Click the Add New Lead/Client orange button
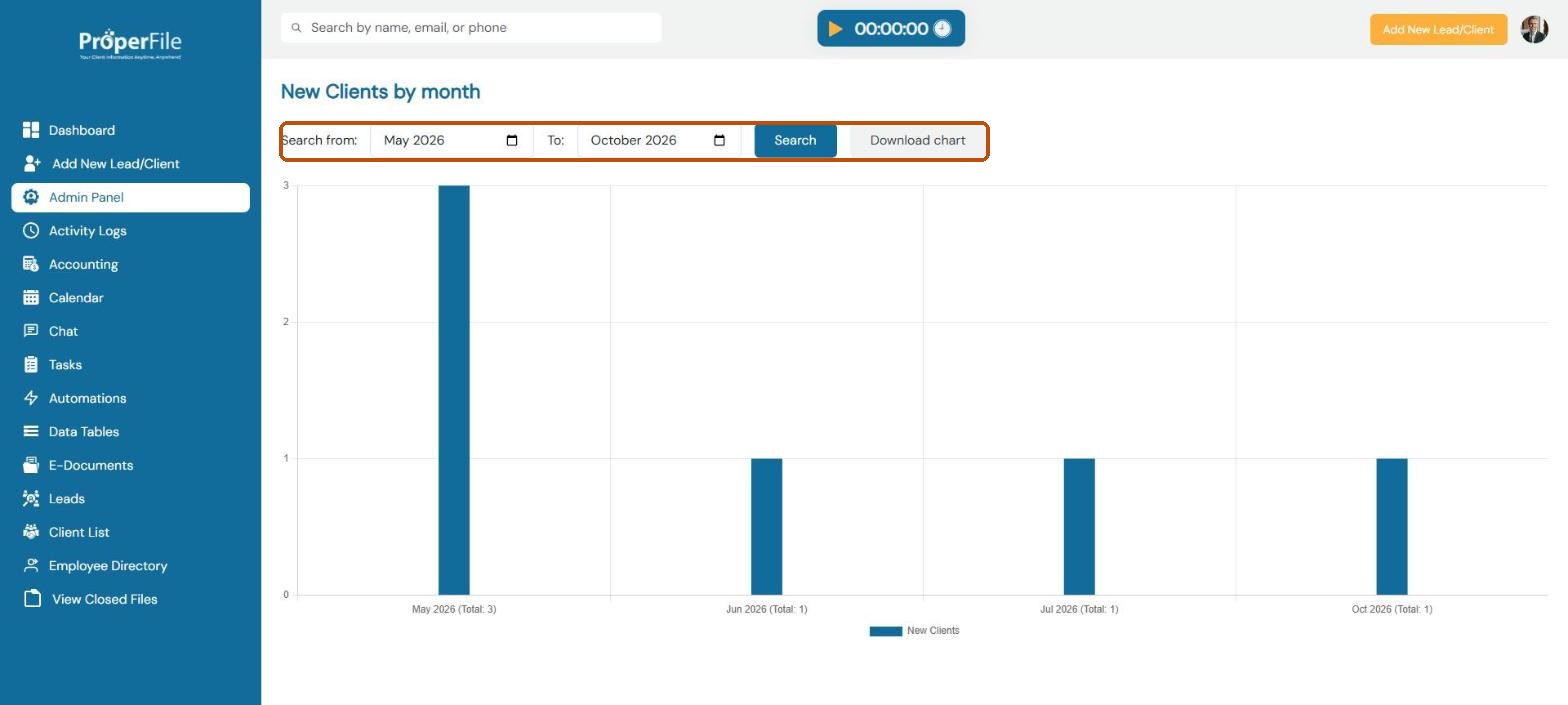The height and width of the screenshot is (705, 1568). 1438,29
